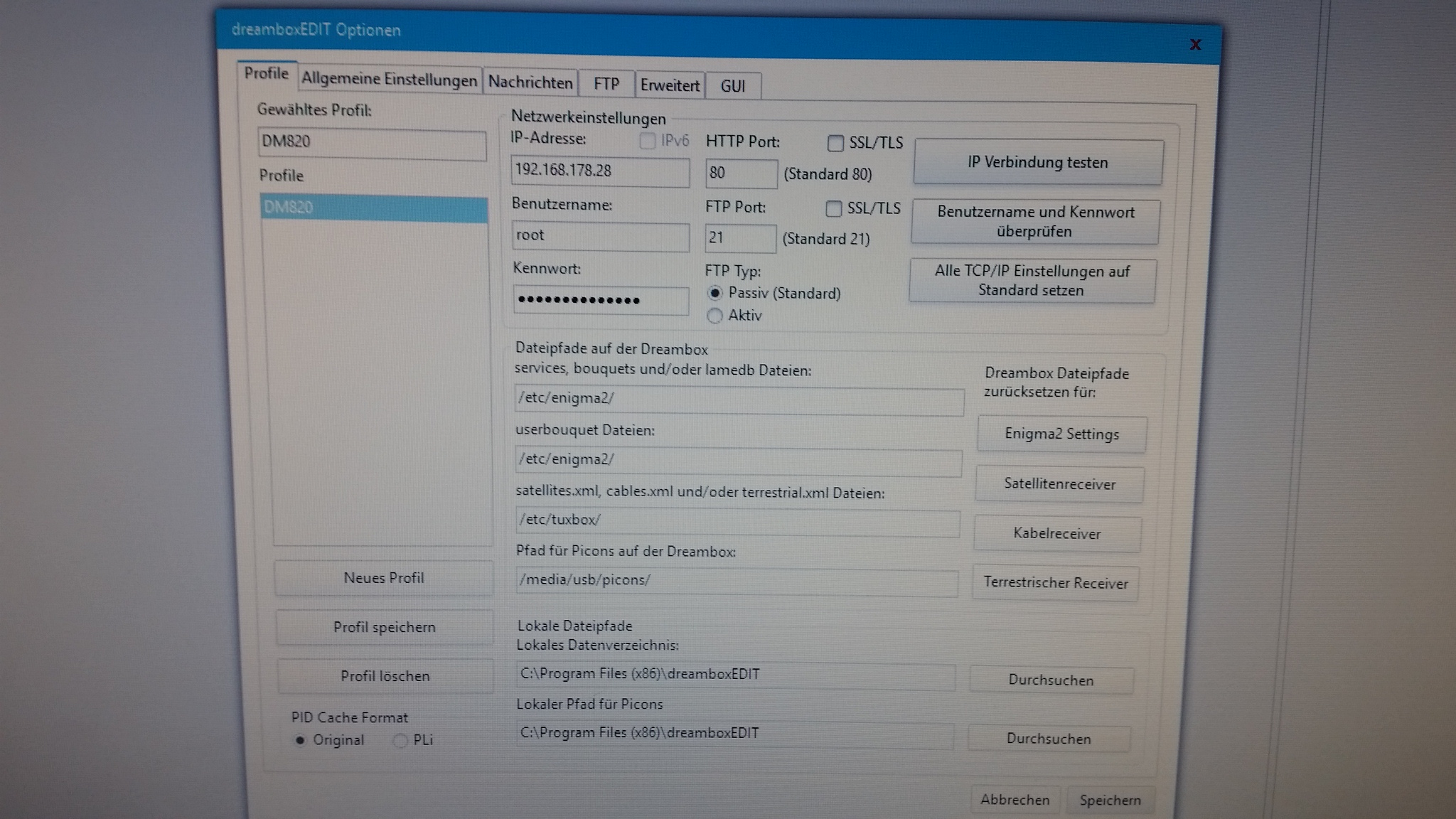Click IP Verbindung testen button
The image size is (1456, 819).
pos(1037,163)
